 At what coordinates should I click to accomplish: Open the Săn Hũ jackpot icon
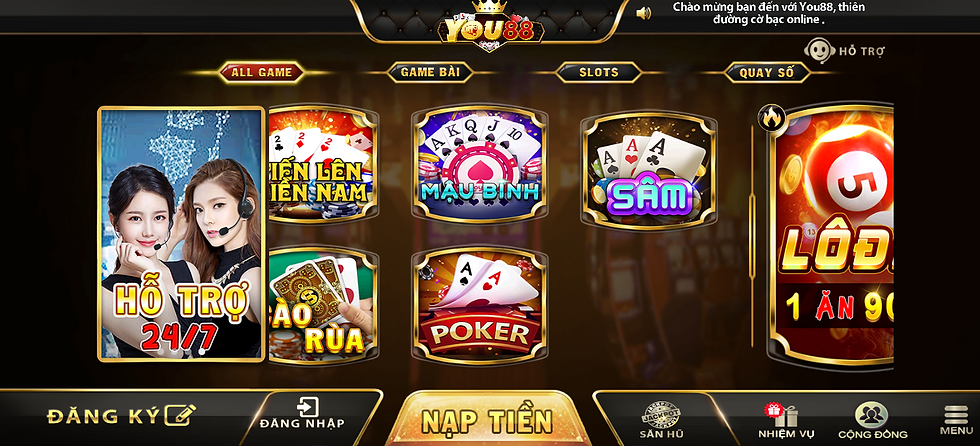click(662, 414)
